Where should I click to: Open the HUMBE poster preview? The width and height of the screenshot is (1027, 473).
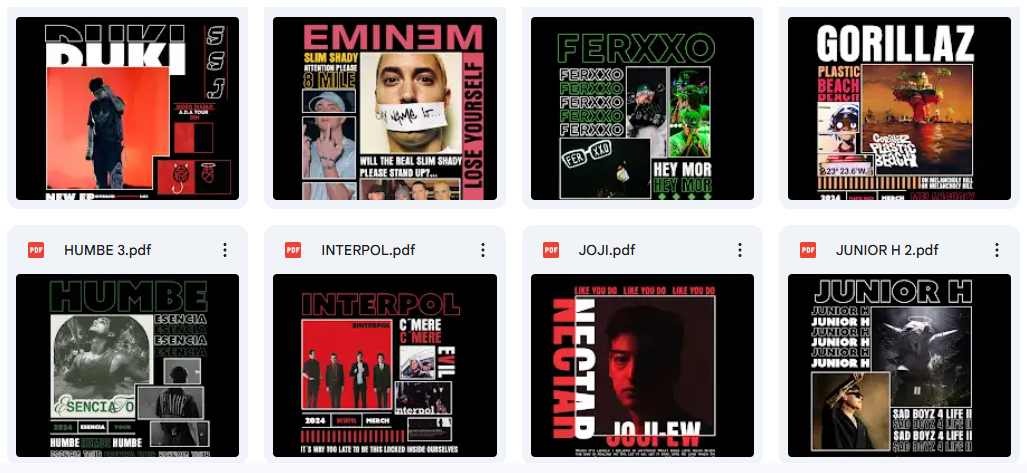pos(128,366)
